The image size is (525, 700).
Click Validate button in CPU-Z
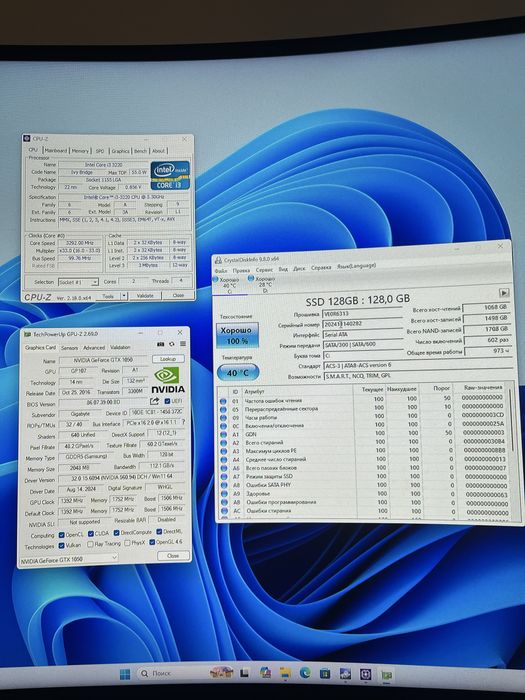[145, 296]
